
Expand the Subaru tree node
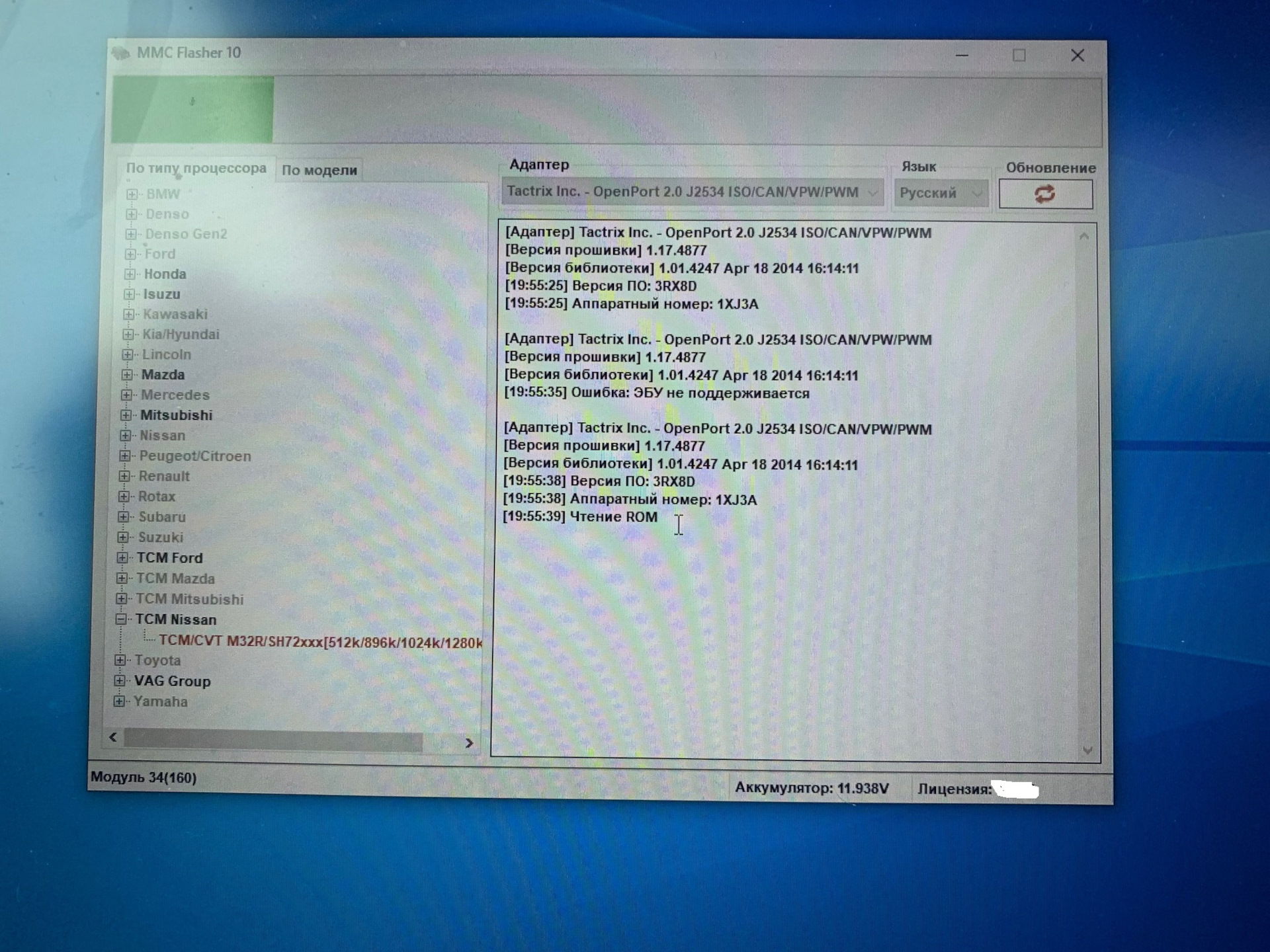tap(123, 517)
